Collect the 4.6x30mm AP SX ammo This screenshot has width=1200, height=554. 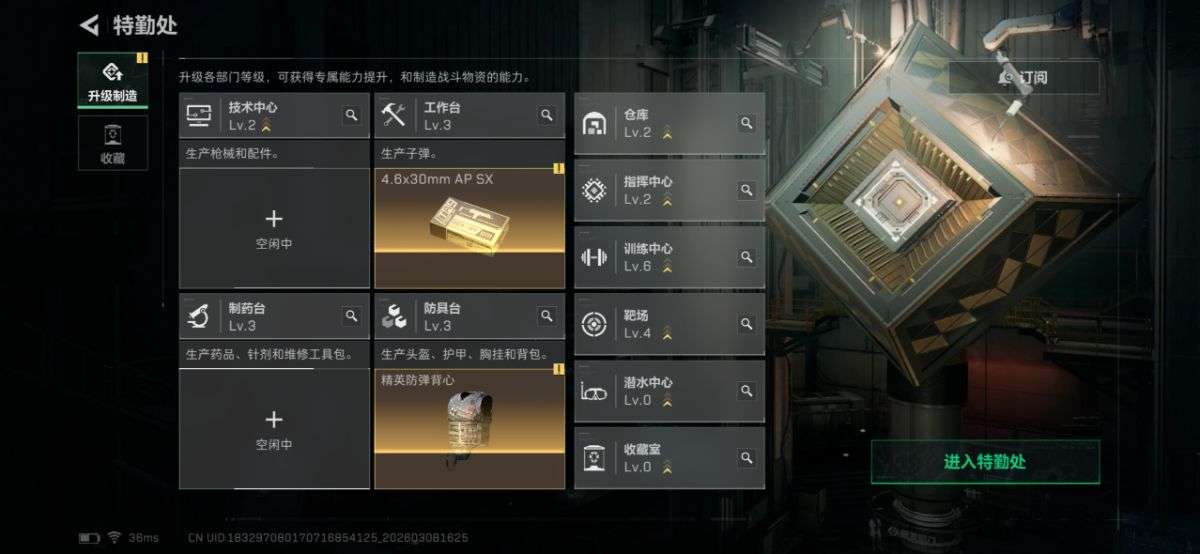click(x=470, y=228)
